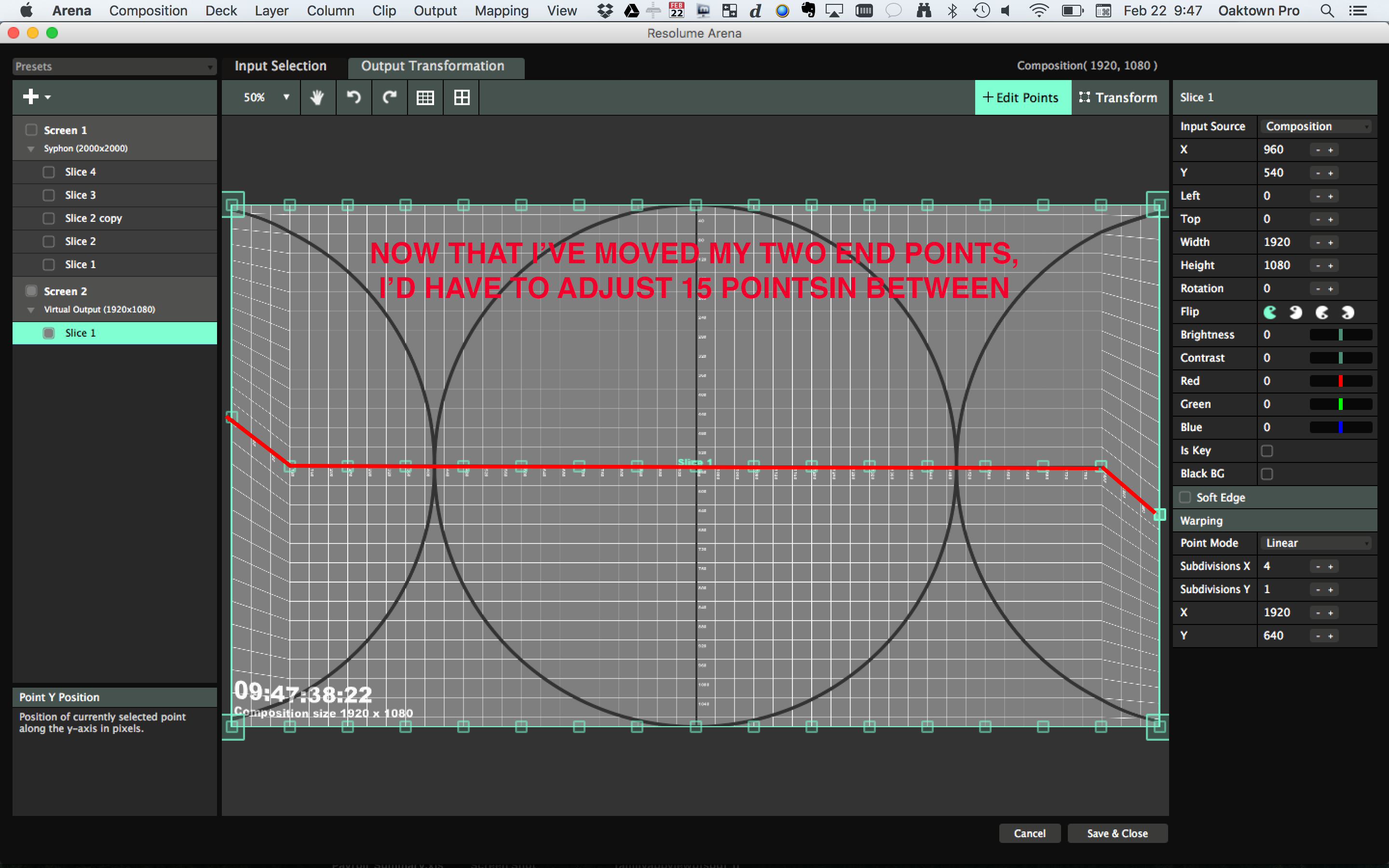Click the Save & Close button
This screenshot has width=1389, height=868.
1117,833
